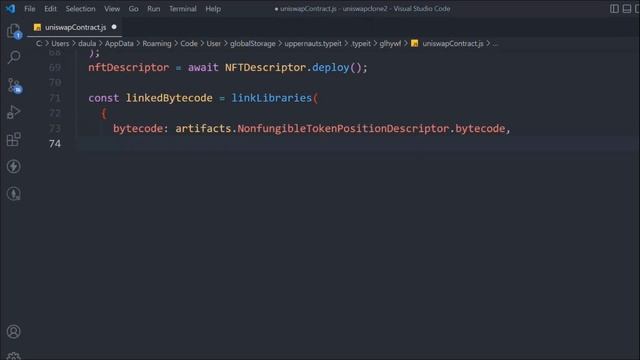Open the Search view

click(x=13, y=57)
